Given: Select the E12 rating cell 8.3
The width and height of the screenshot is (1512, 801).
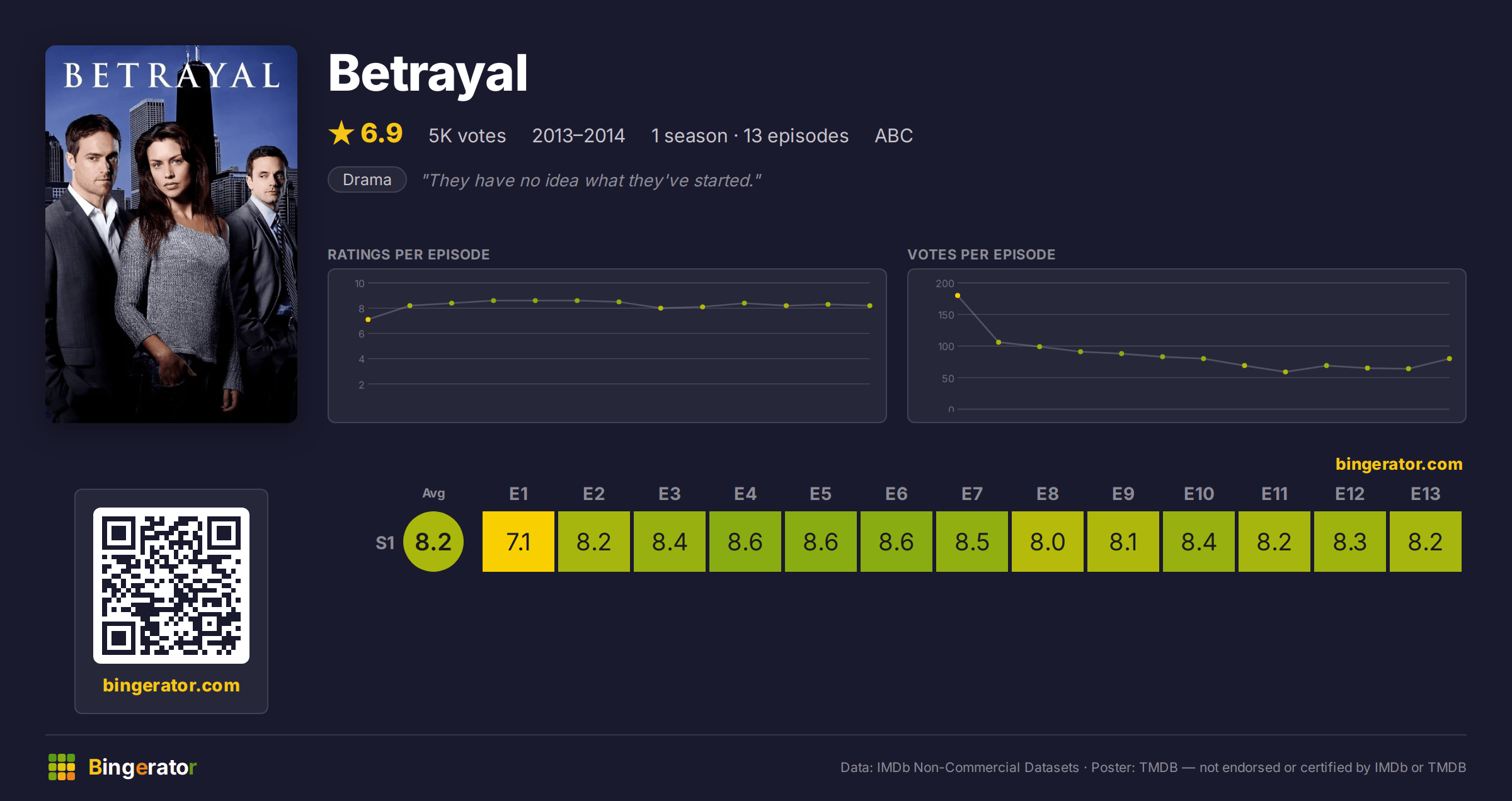Looking at the screenshot, I should 1350,542.
